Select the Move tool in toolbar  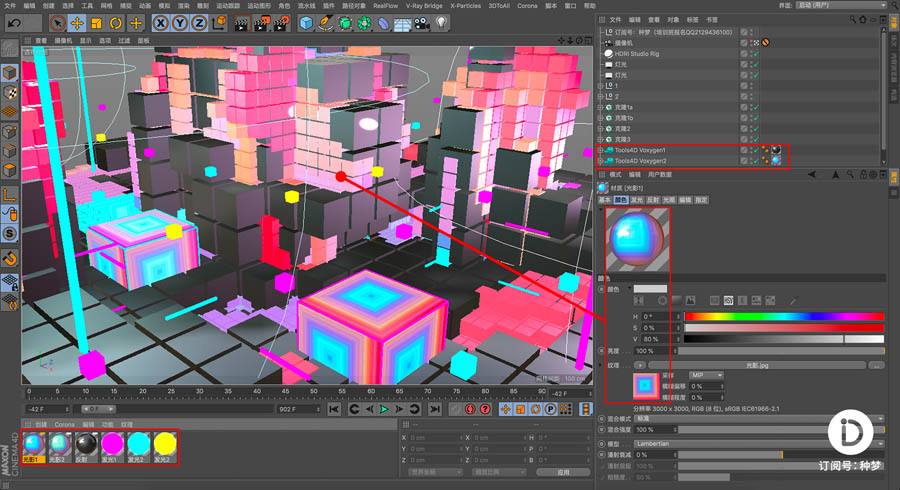click(76, 24)
